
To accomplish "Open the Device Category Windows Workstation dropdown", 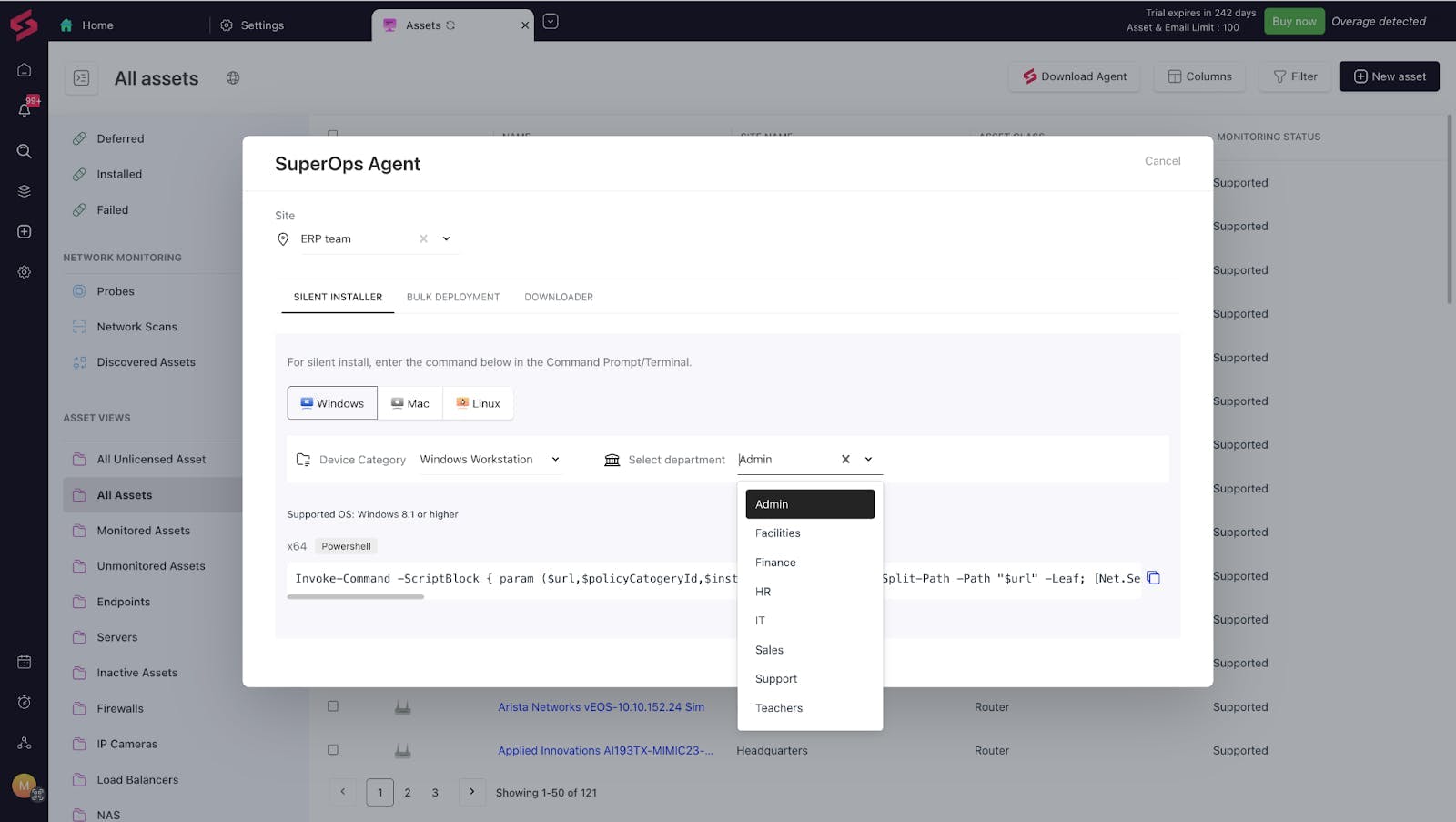I will tap(490, 460).
